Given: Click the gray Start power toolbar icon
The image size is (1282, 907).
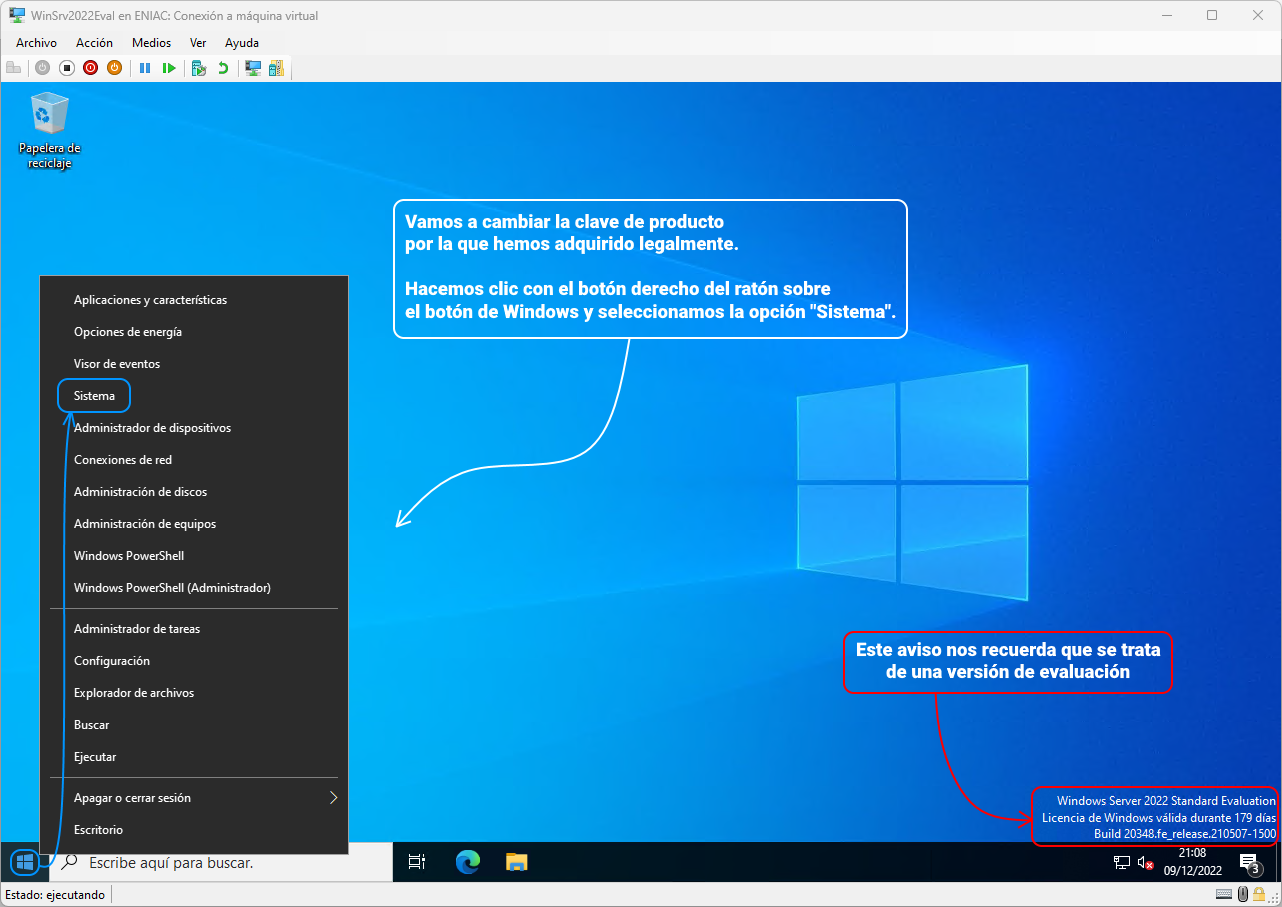Looking at the screenshot, I should pyautogui.click(x=42, y=68).
